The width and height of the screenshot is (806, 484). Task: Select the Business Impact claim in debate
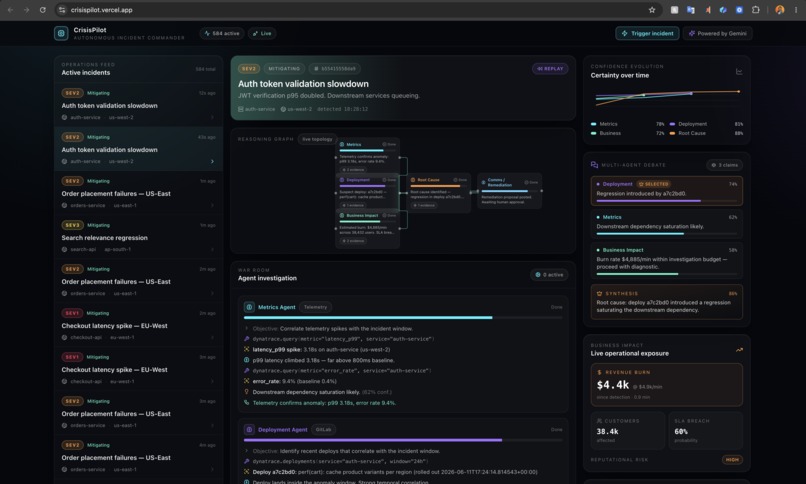[x=666, y=260]
